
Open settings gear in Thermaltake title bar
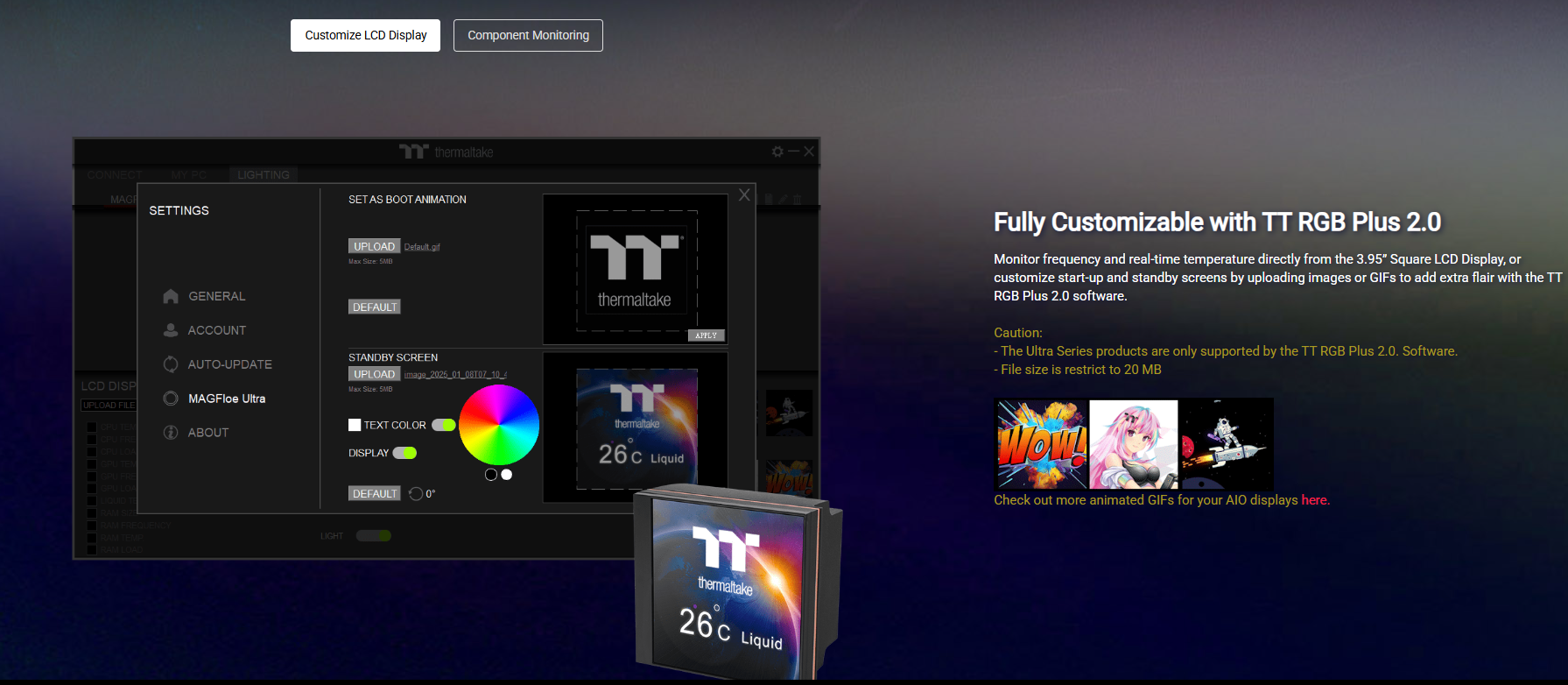tap(777, 152)
